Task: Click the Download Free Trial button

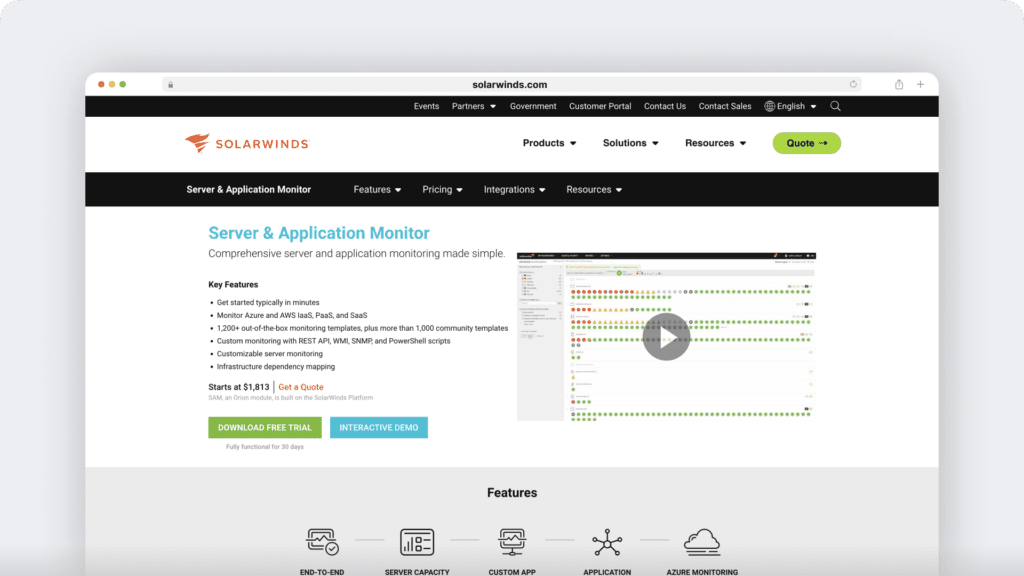Action: point(264,427)
